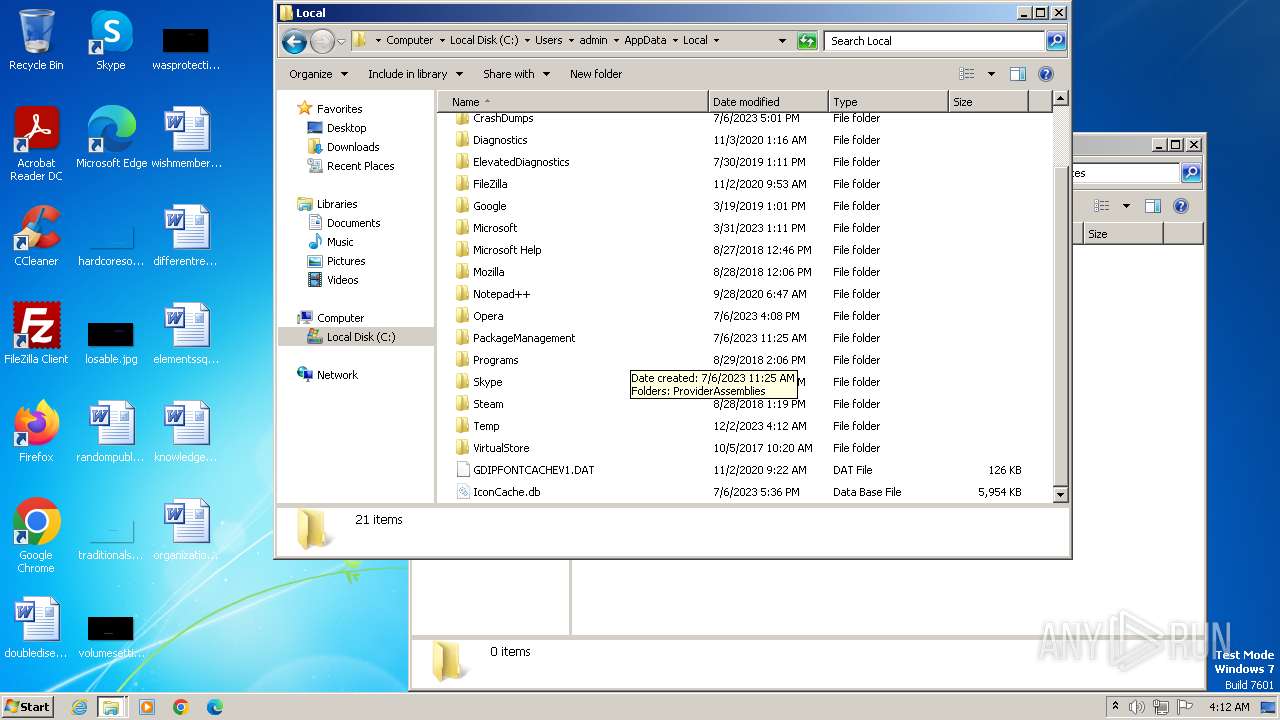Open recent pages dropdown next to Forward button
The image size is (1280, 720).
(x=341, y=41)
